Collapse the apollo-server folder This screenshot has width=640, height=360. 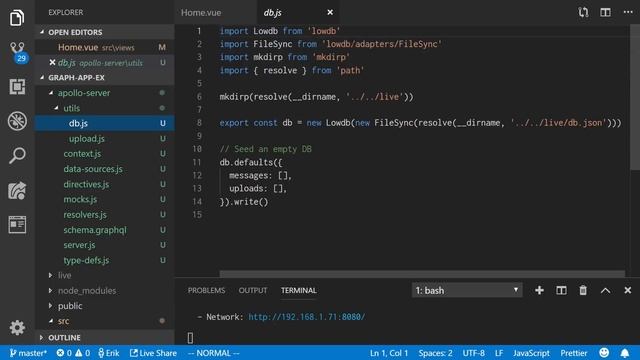(x=51, y=93)
